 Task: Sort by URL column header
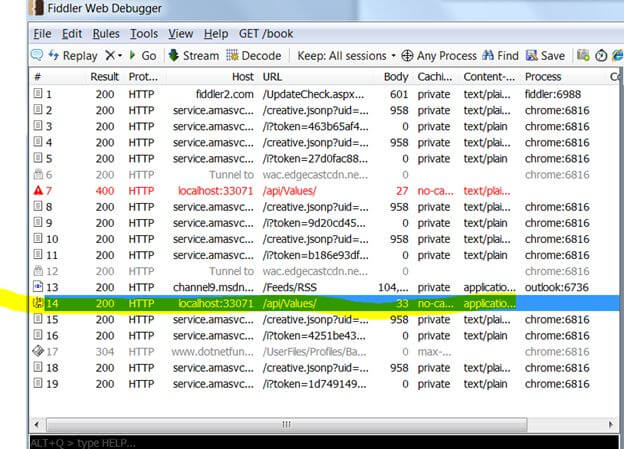coord(272,77)
